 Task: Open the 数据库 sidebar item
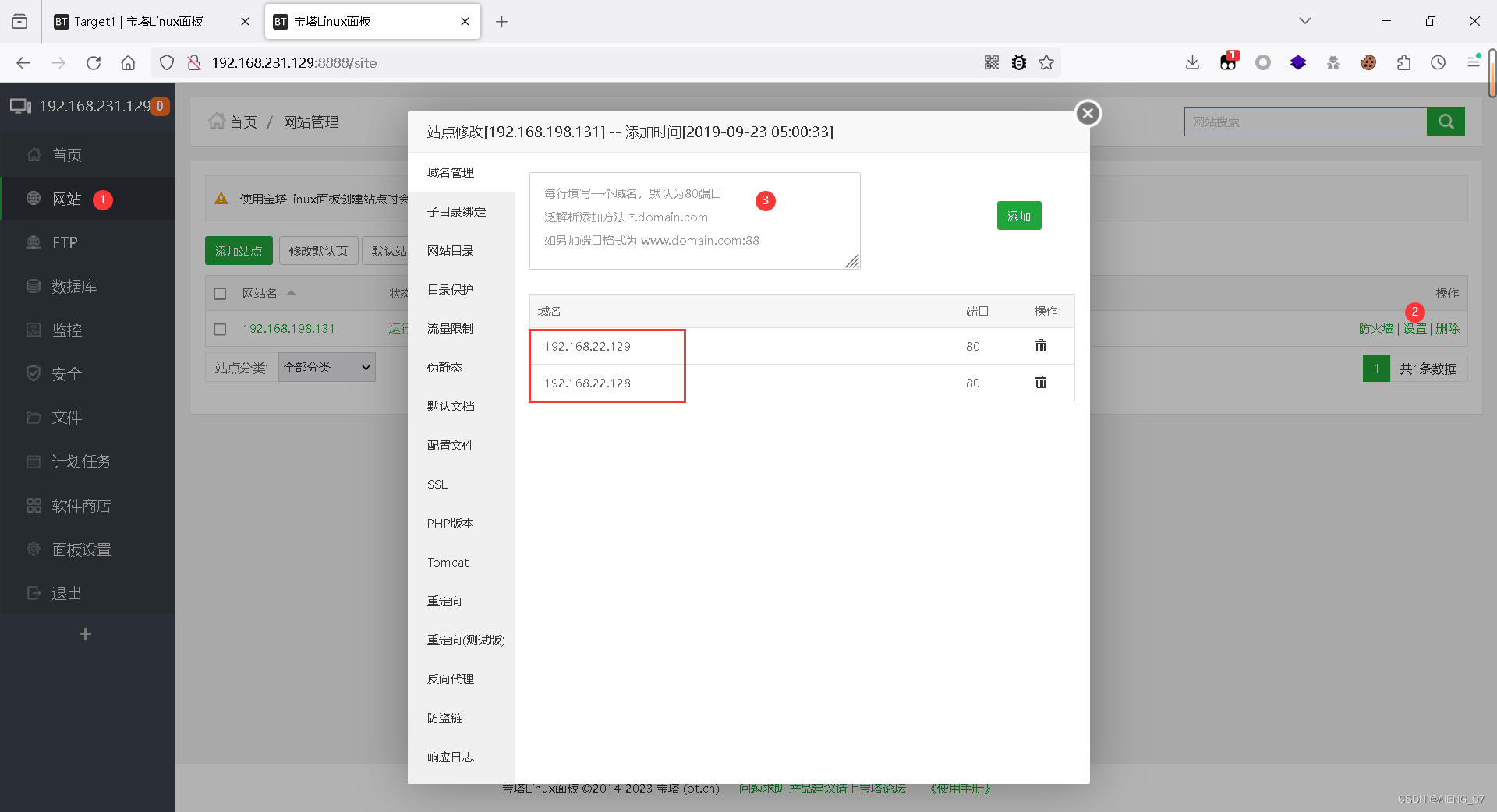(87, 286)
